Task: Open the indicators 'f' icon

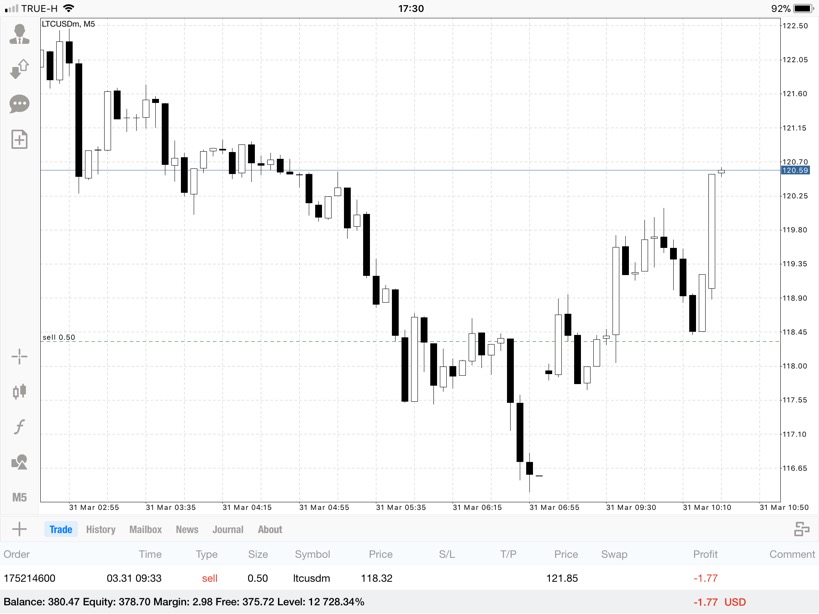Action: pos(19,427)
